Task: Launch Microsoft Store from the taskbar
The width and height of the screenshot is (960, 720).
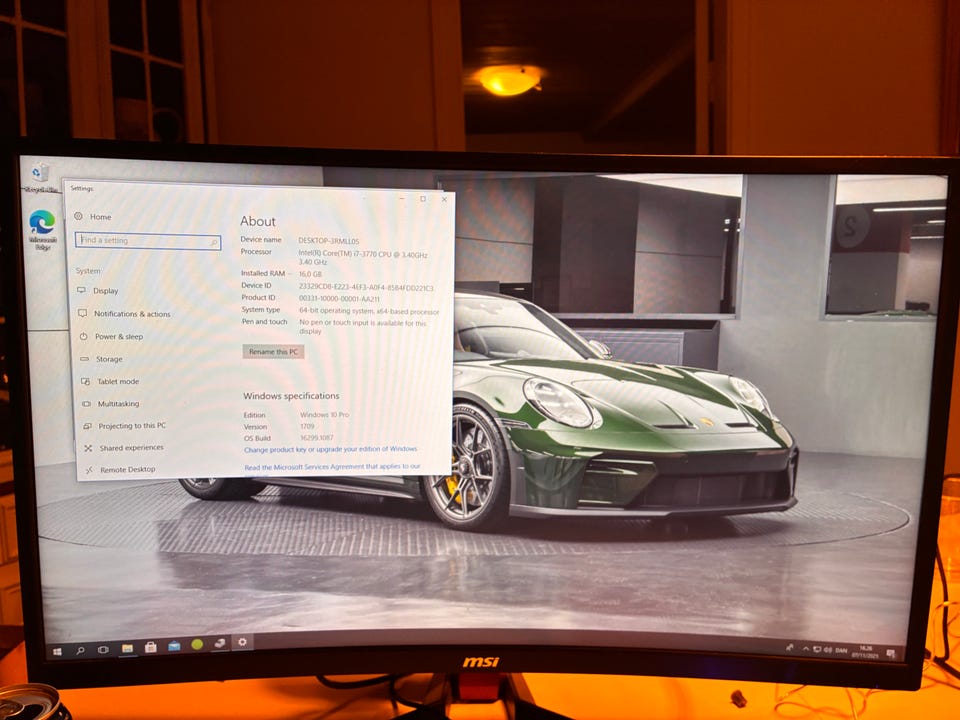Action: 151,647
